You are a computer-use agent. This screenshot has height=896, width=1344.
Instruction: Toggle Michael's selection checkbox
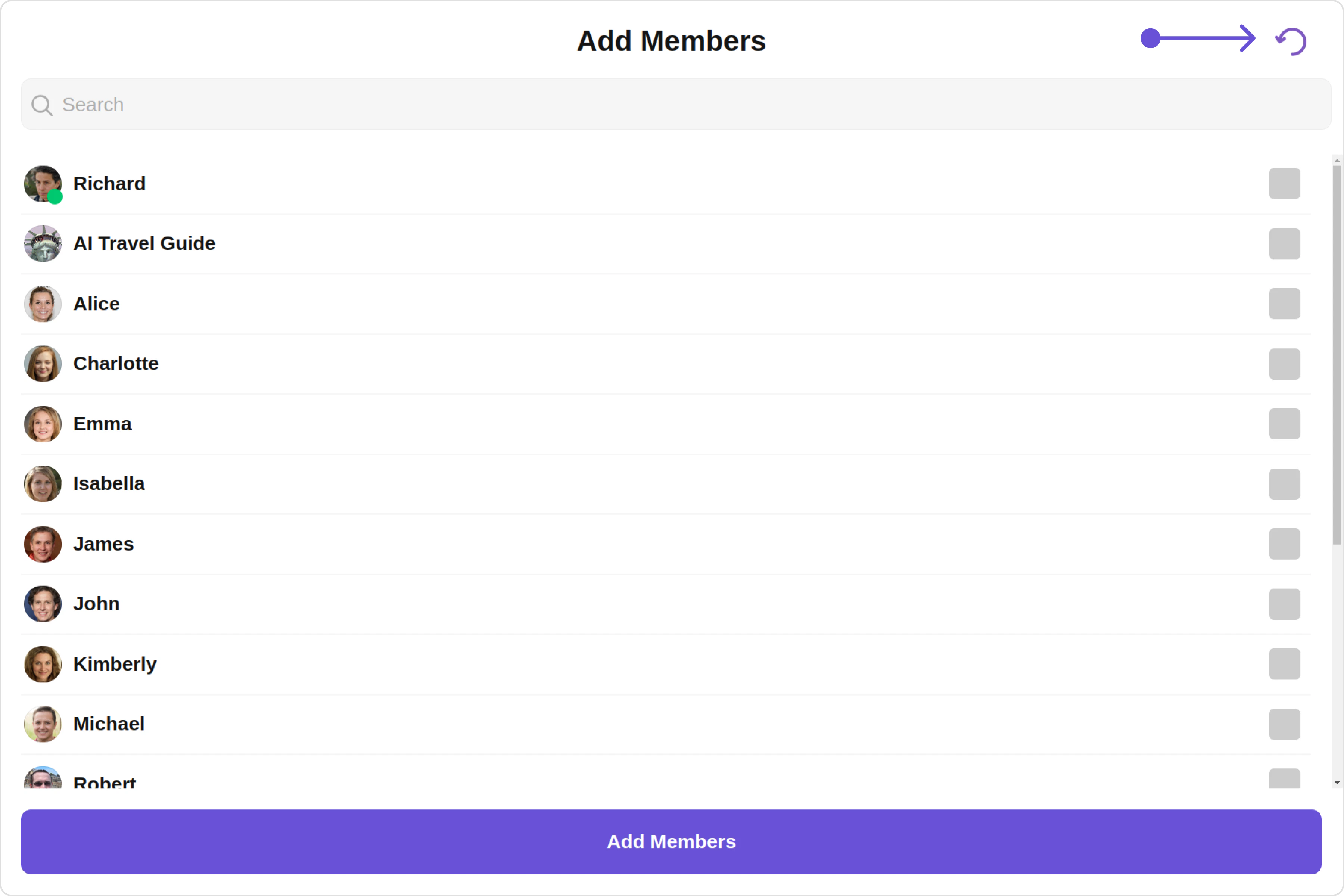[x=1284, y=724]
